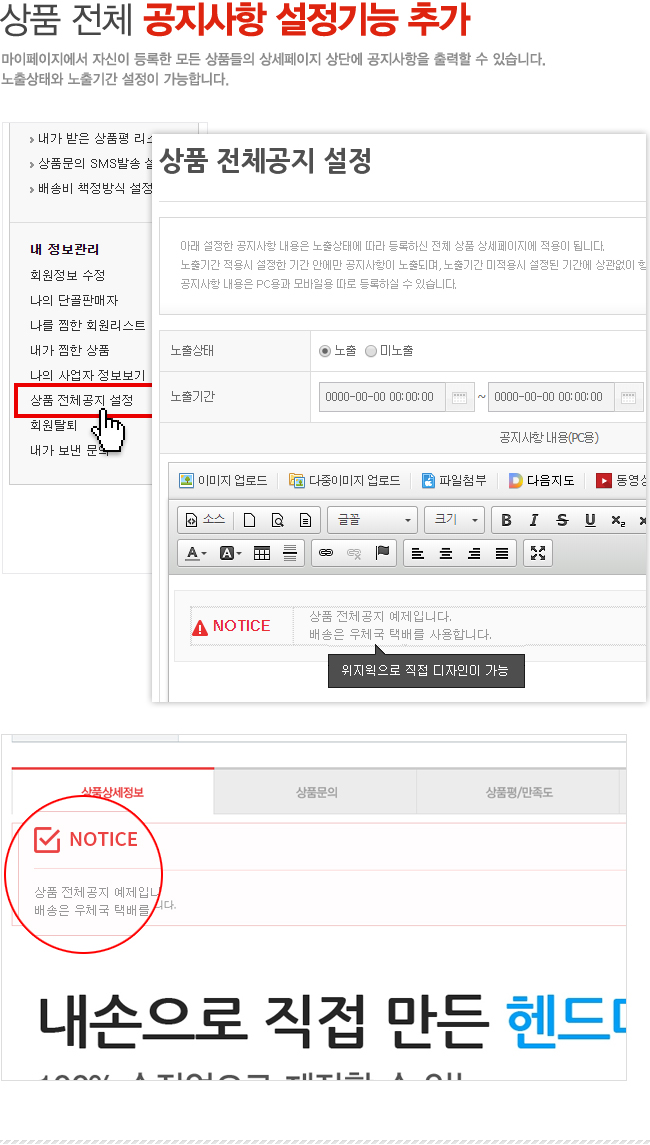Open the background color picker
This screenshot has height=1145, width=650.
(230, 554)
